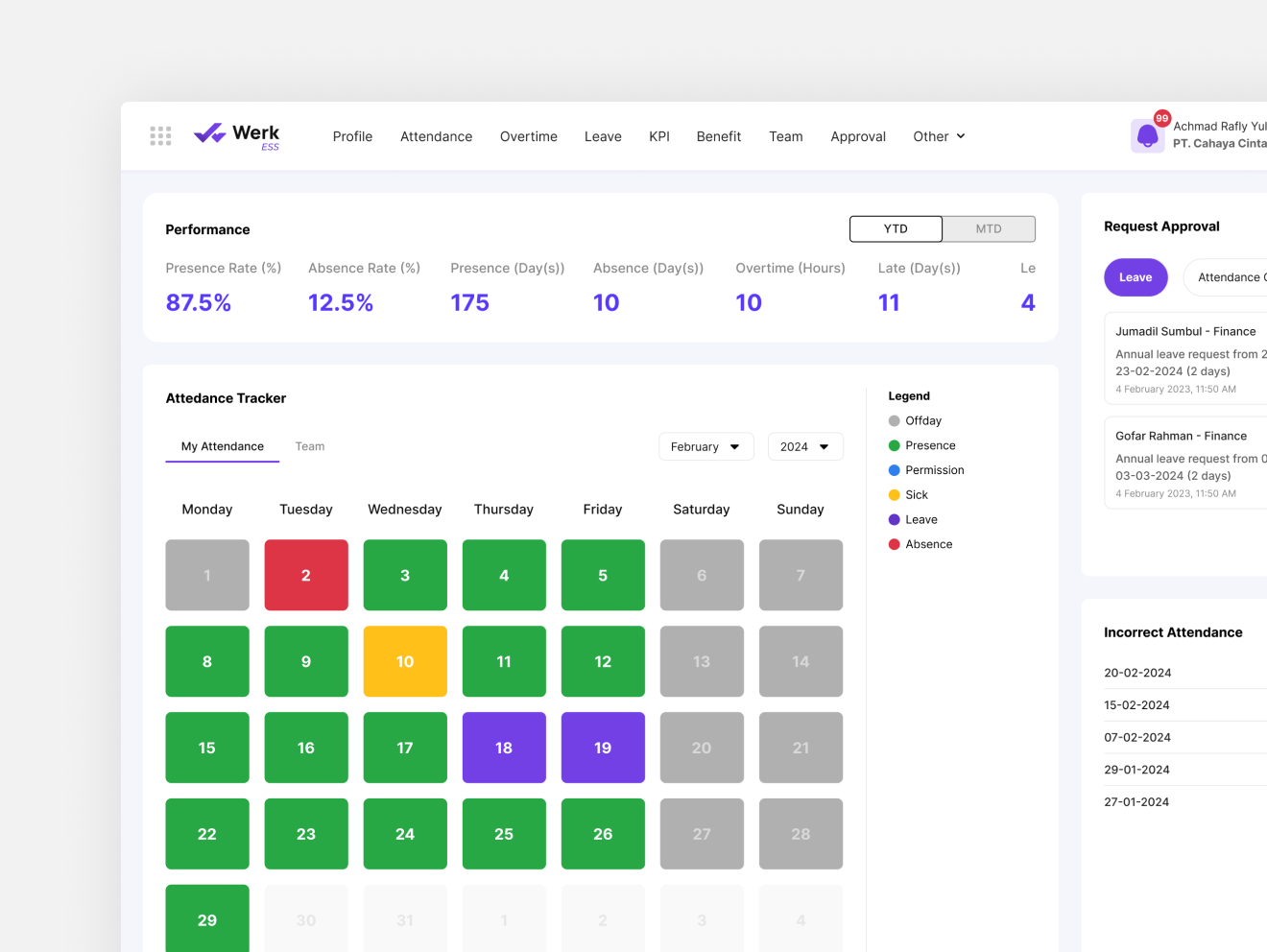Open incorrect attendance entry 15-02-2024
This screenshot has width=1267, height=952.
(x=1185, y=705)
